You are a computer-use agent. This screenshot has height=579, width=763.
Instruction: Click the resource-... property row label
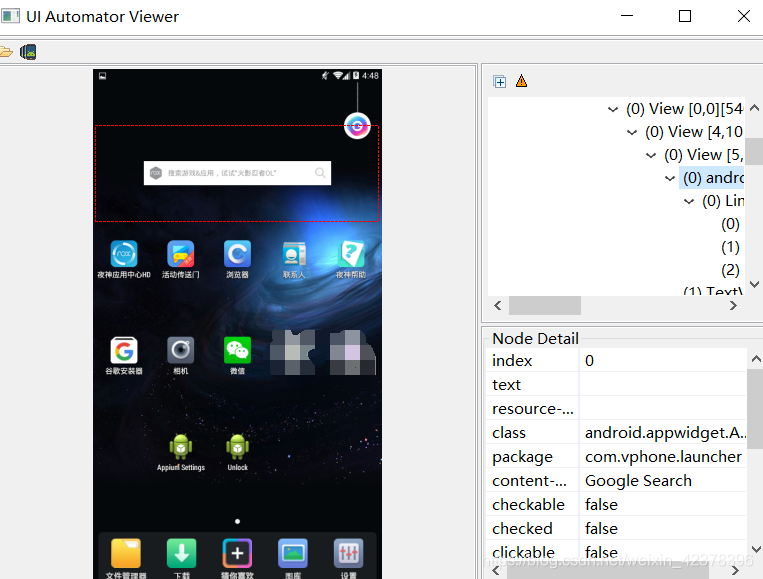coord(532,409)
